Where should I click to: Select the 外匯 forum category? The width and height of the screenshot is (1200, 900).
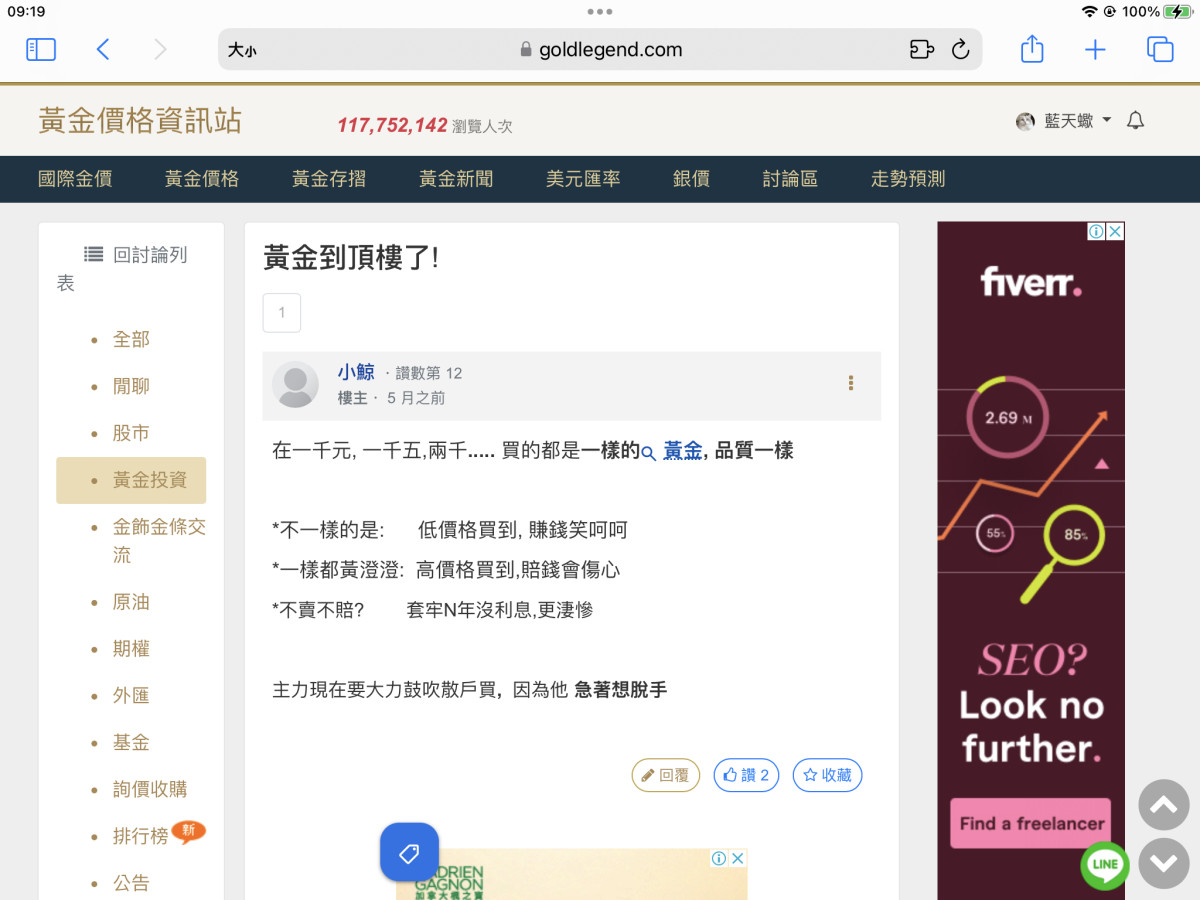pos(131,696)
